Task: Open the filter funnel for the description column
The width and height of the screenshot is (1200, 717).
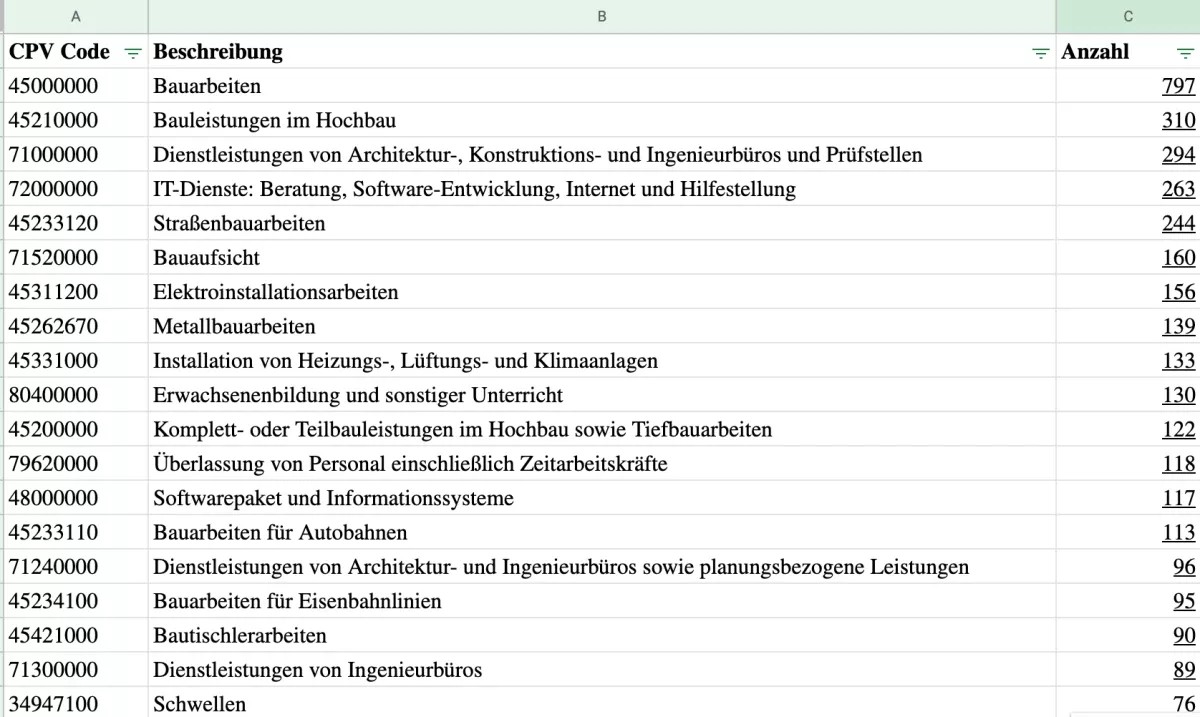Action: 1040,52
